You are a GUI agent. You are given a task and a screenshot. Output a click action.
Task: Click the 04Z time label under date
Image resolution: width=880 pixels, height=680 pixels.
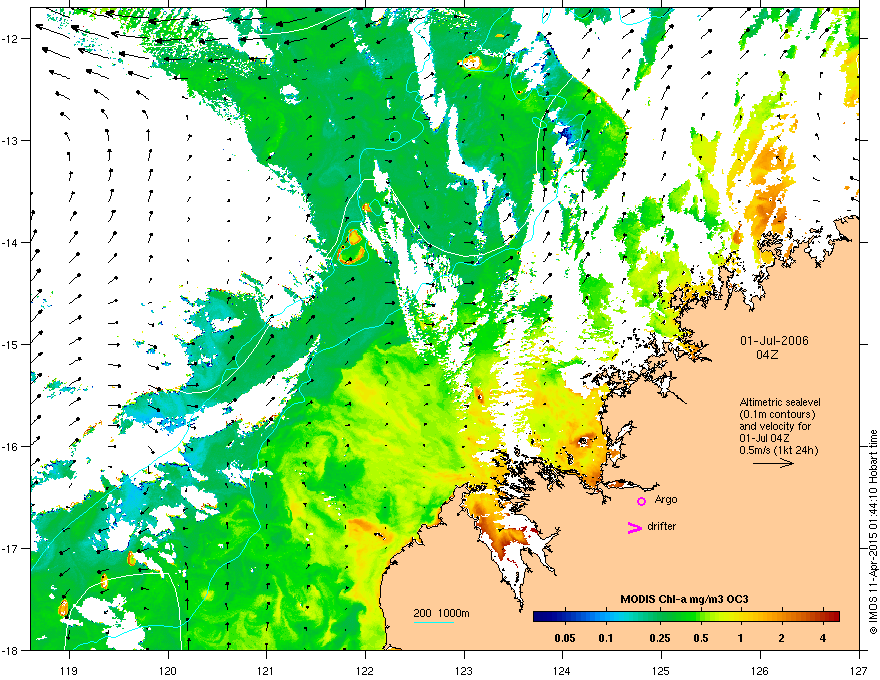[768, 355]
